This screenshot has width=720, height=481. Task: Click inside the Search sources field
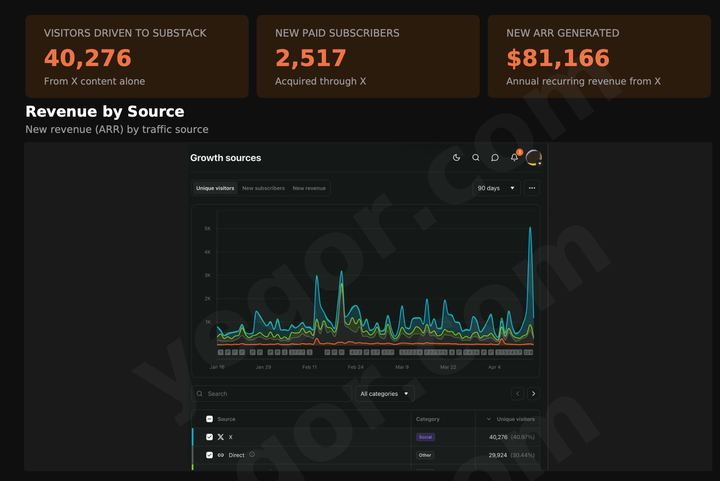(272, 394)
